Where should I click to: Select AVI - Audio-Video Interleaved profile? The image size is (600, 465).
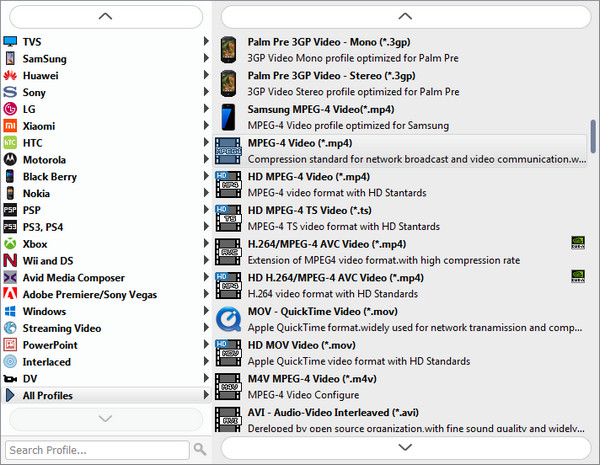[400, 419]
